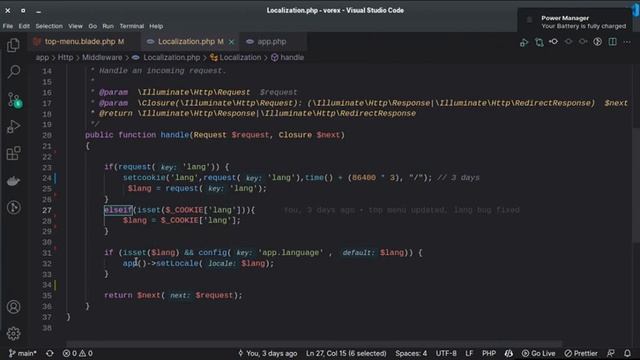This screenshot has width=640, height=360.
Task: Click the compare file revisions icon
Action: click(539, 42)
